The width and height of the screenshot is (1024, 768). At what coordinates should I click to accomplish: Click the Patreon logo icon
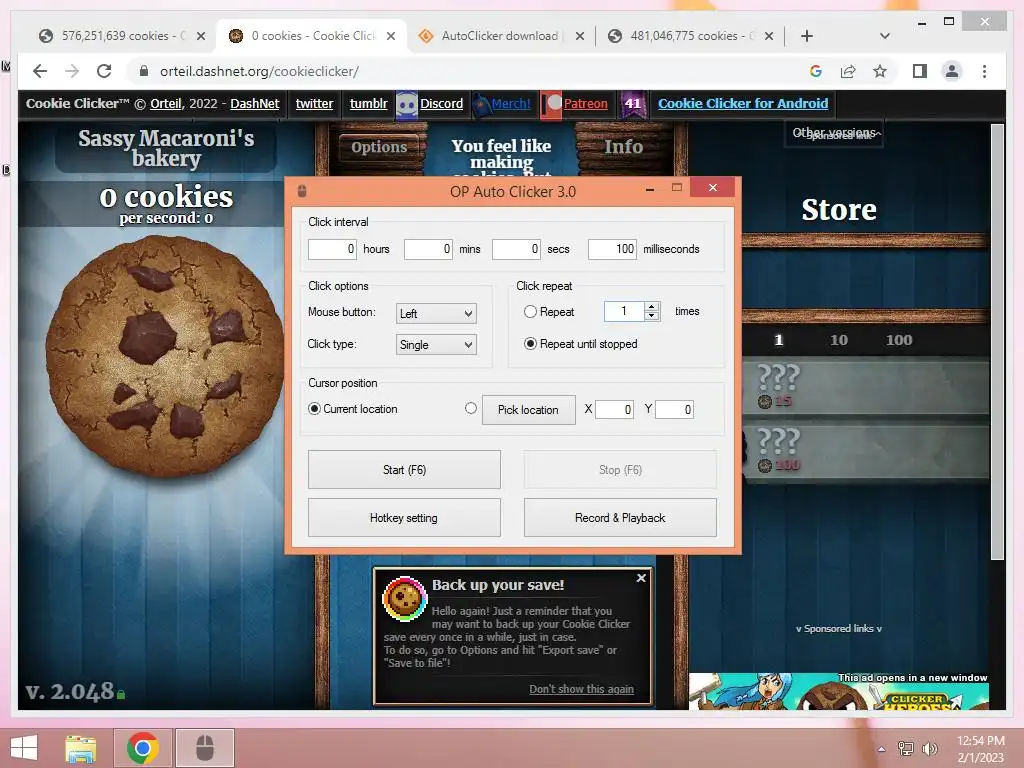pos(551,104)
